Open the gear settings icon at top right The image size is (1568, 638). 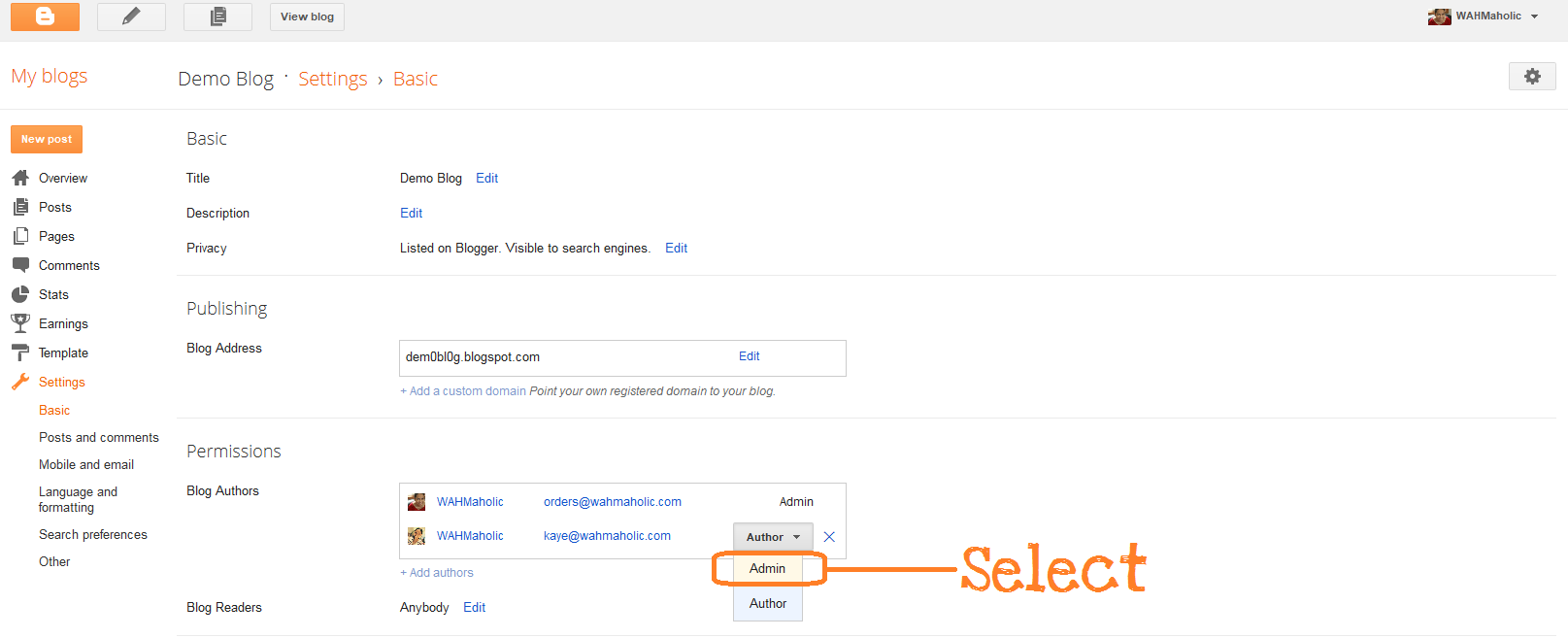click(x=1532, y=76)
